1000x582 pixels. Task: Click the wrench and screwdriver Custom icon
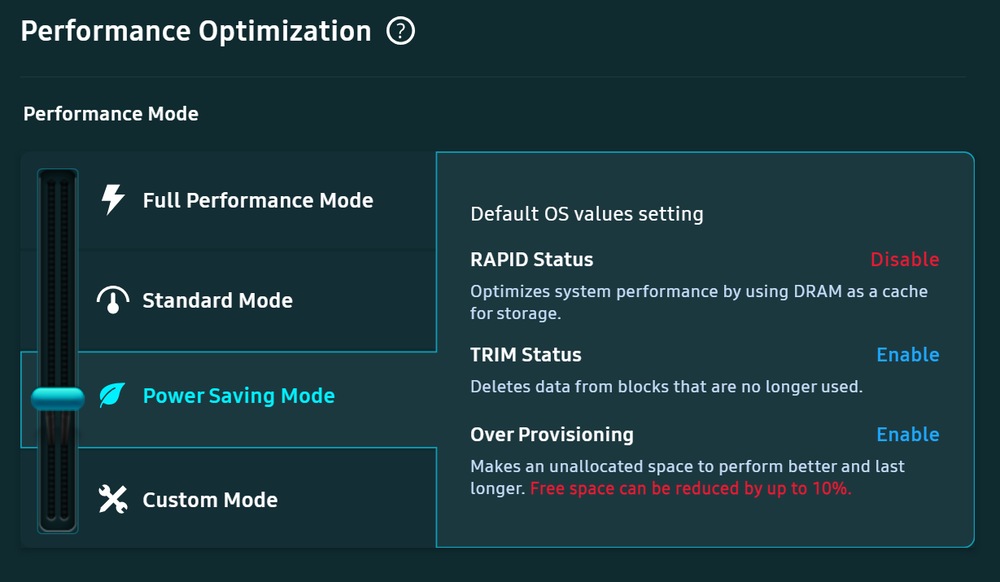pyautogui.click(x=113, y=499)
